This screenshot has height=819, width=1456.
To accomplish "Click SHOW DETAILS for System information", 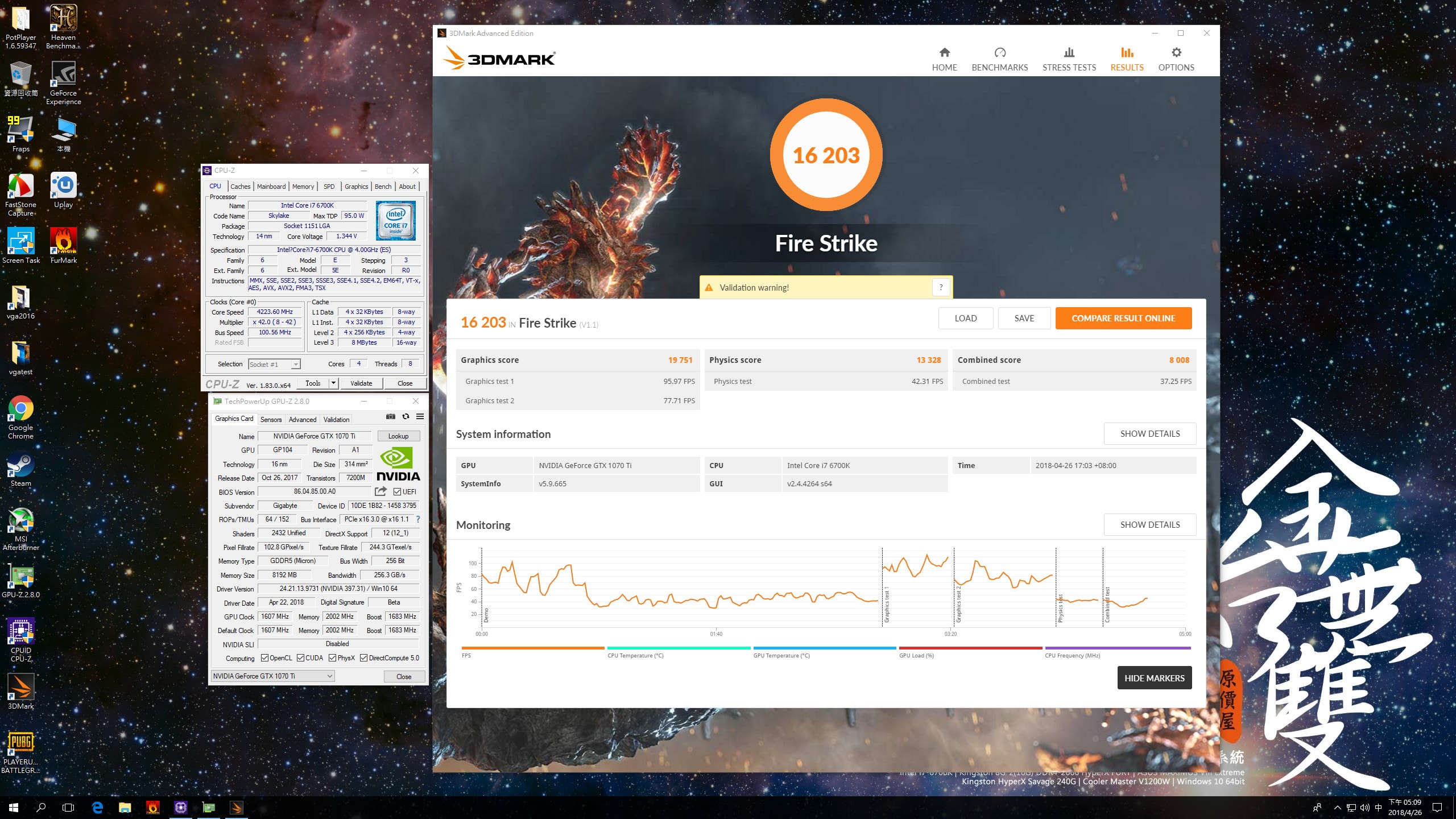I will 1150,434.
